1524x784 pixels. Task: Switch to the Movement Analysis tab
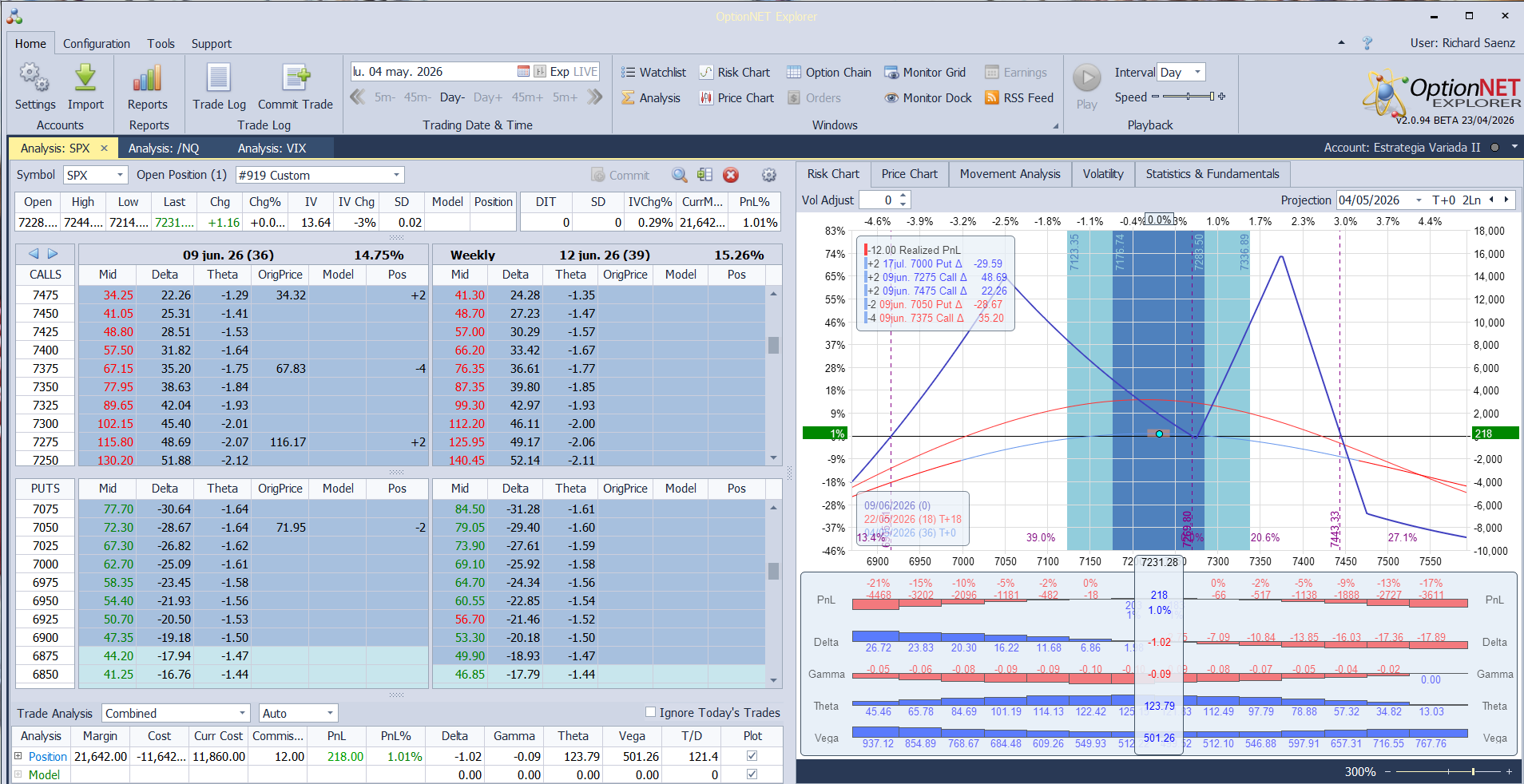click(1010, 174)
